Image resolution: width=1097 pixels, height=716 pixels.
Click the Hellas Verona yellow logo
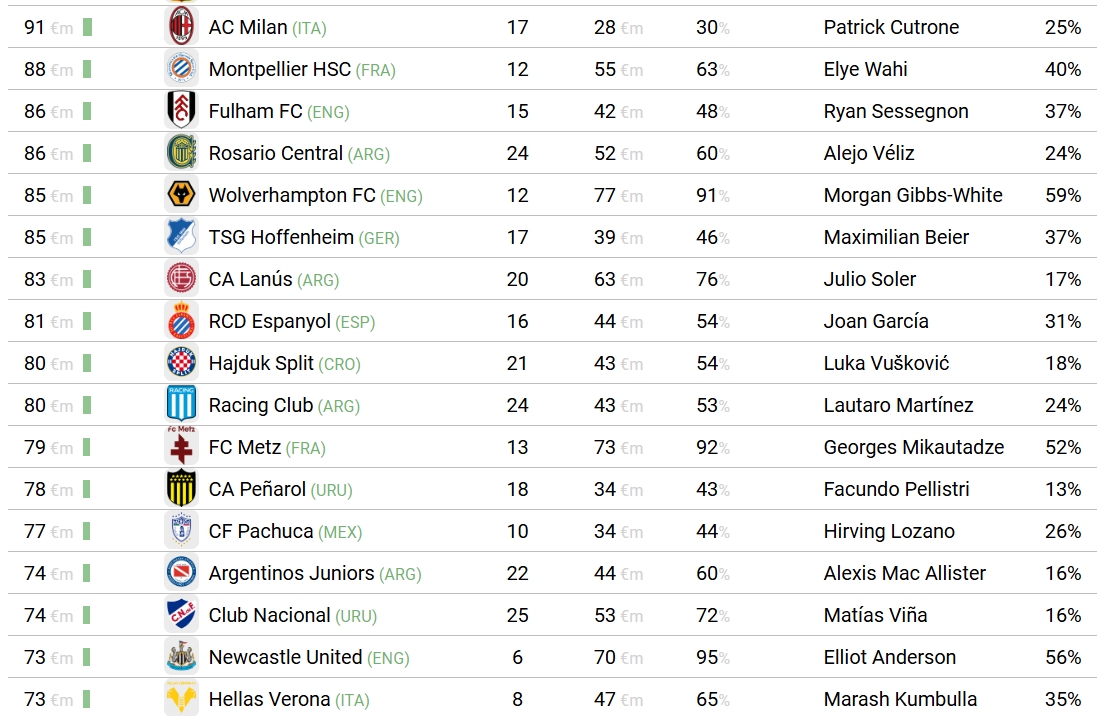pyautogui.click(x=181, y=699)
